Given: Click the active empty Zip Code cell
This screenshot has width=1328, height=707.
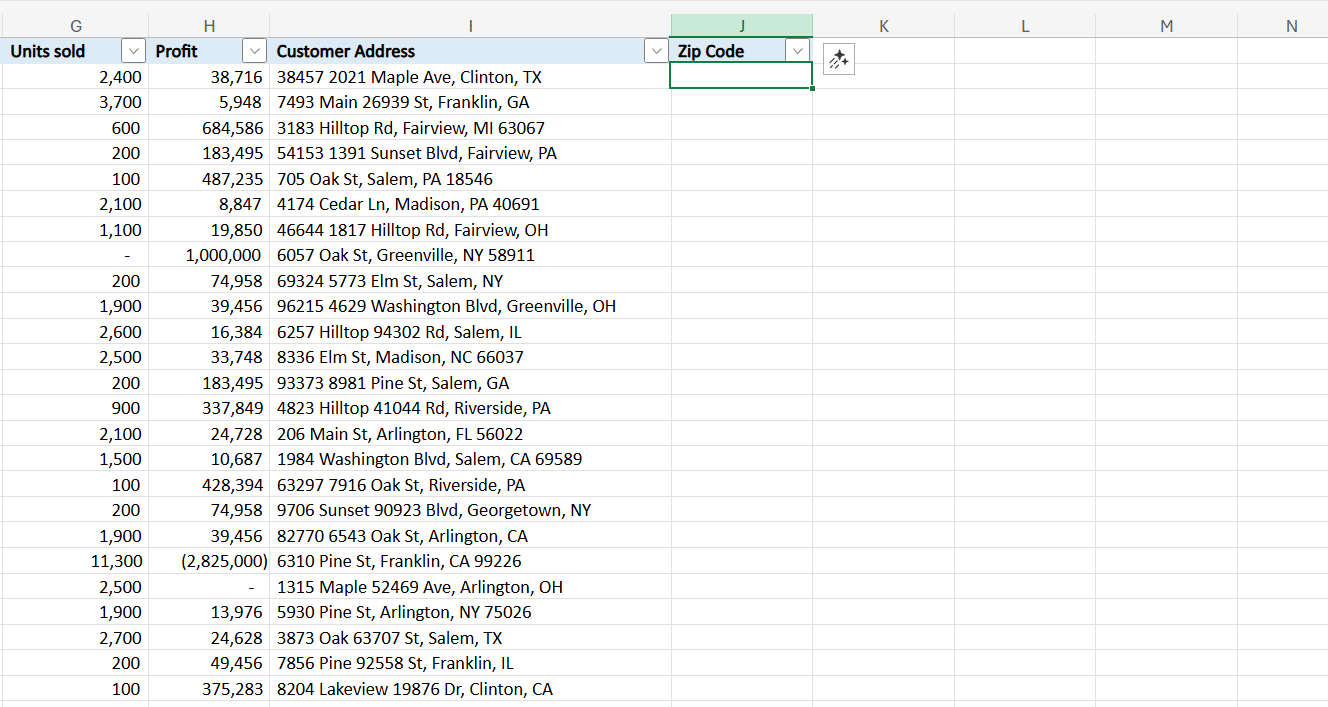Looking at the screenshot, I should (x=741, y=76).
